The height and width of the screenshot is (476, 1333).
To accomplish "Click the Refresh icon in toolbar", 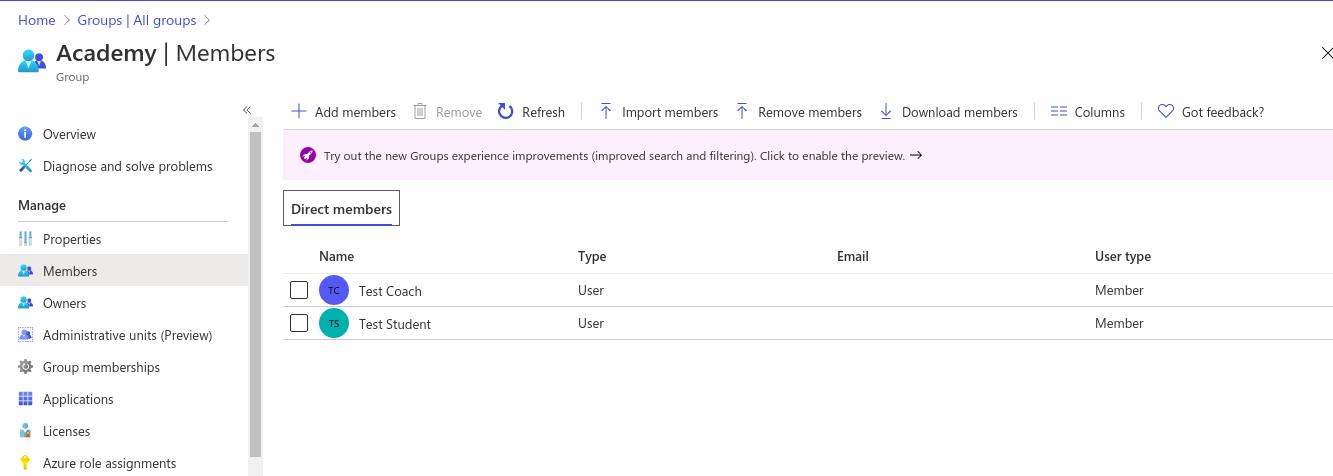I will point(506,112).
